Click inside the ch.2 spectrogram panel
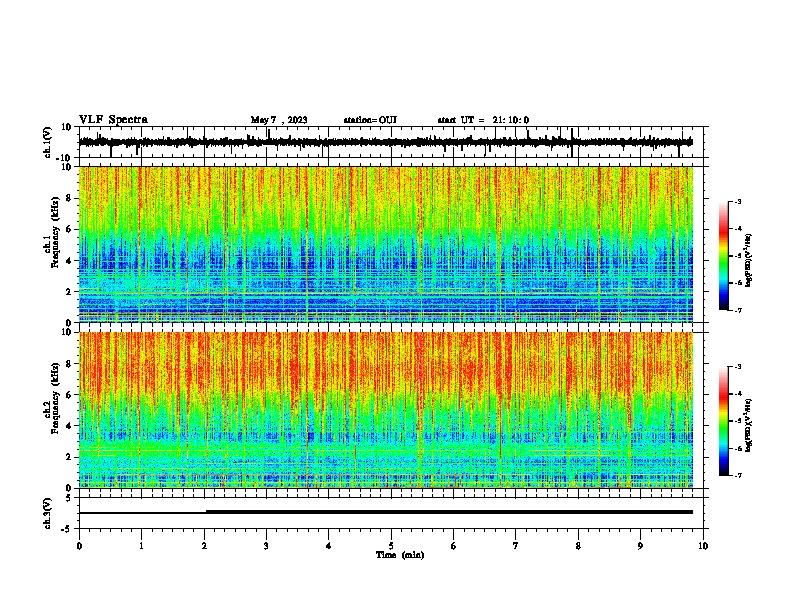The width and height of the screenshot is (792, 612). pos(386,410)
